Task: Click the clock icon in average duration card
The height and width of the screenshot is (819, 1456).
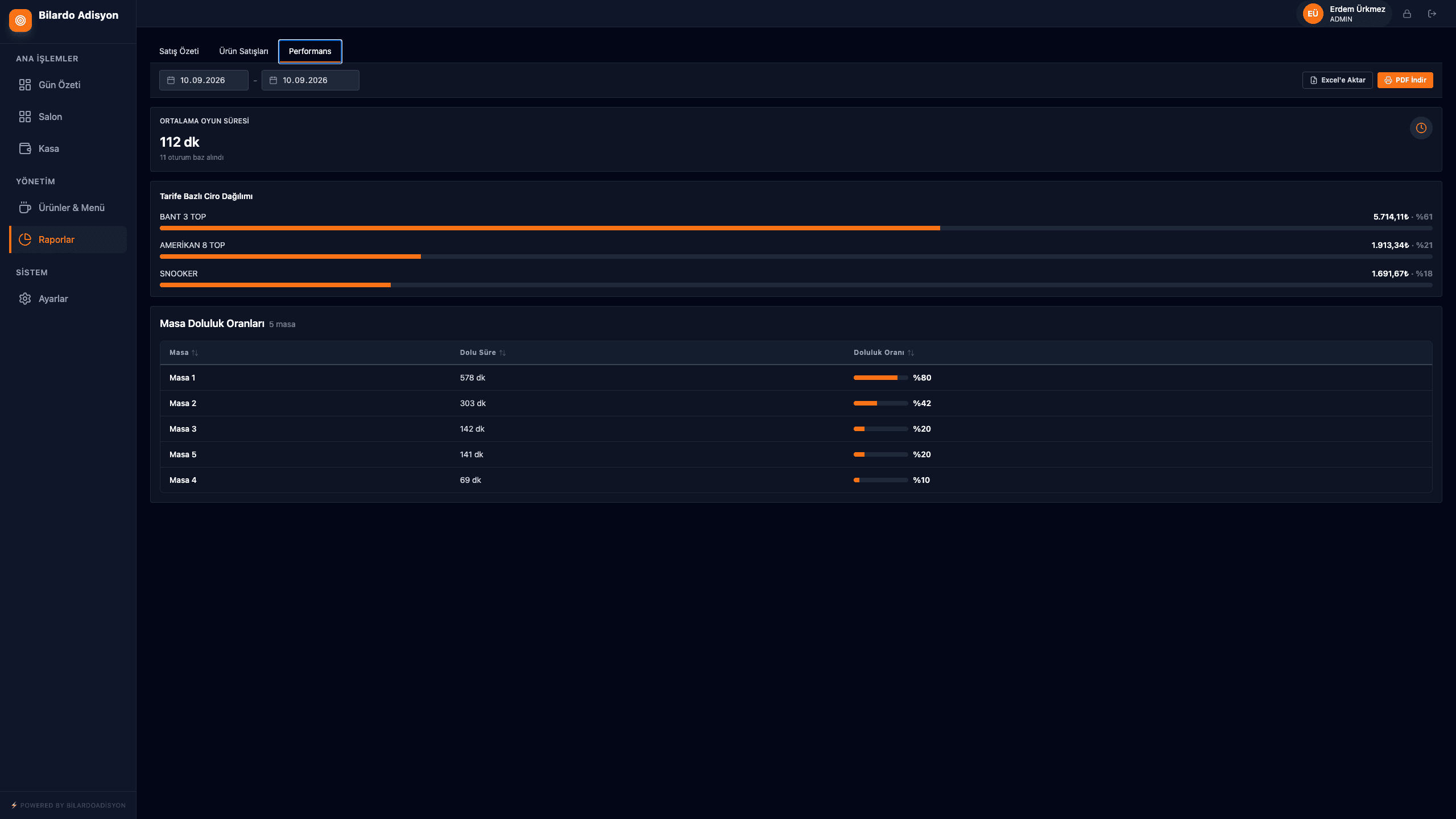Action: 1421,128
